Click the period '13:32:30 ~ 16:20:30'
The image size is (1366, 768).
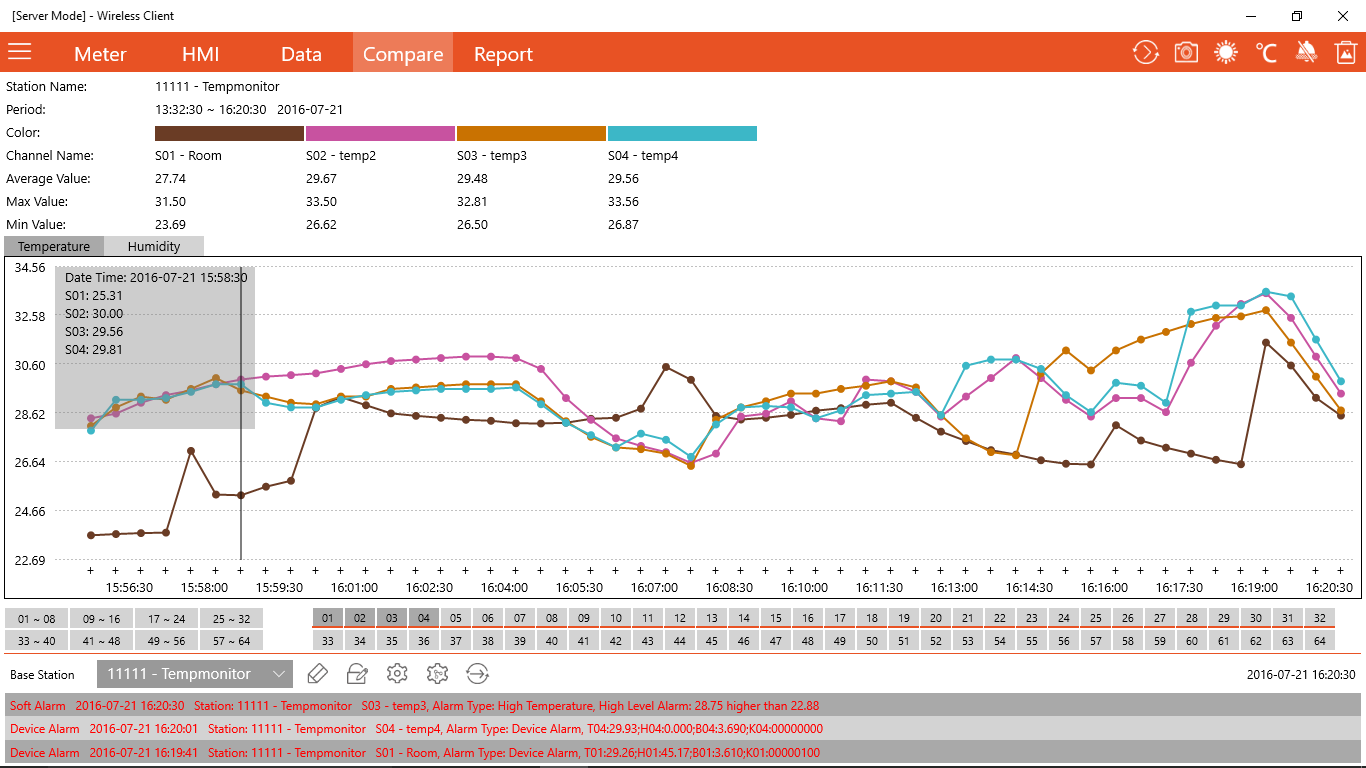(x=210, y=110)
